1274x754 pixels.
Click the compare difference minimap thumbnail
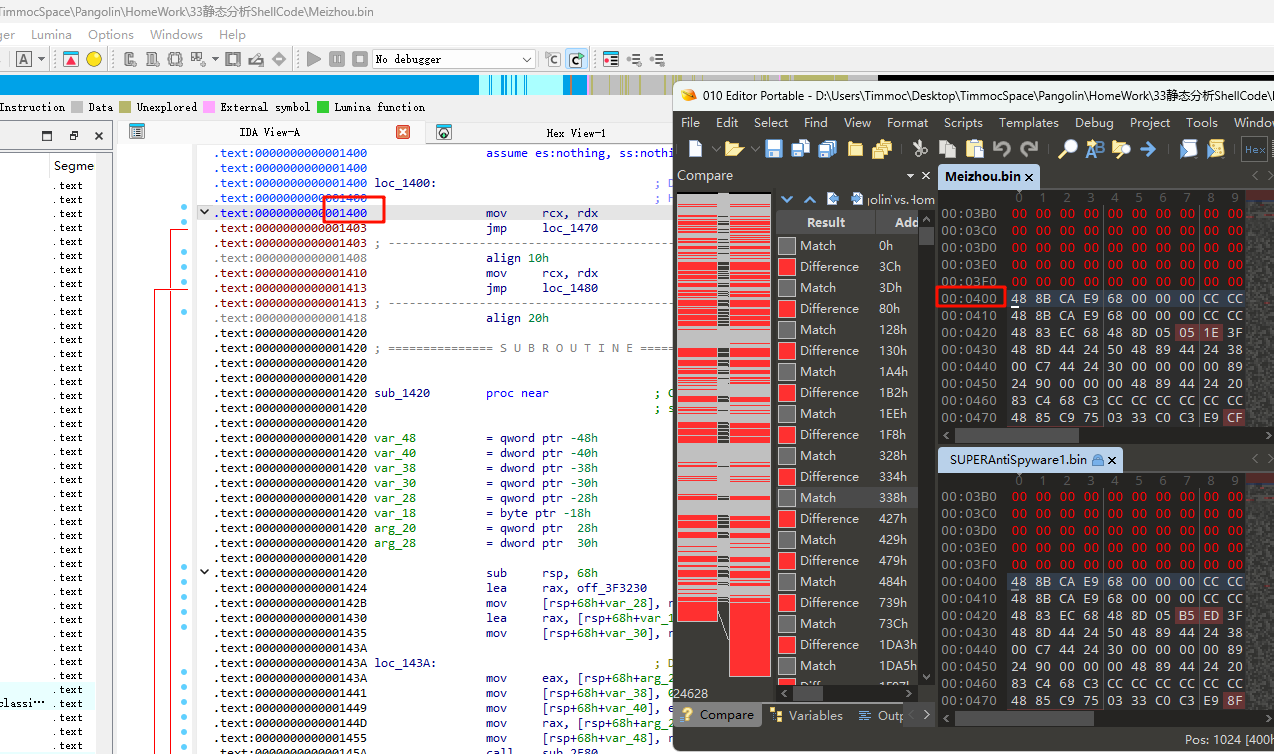(x=726, y=434)
